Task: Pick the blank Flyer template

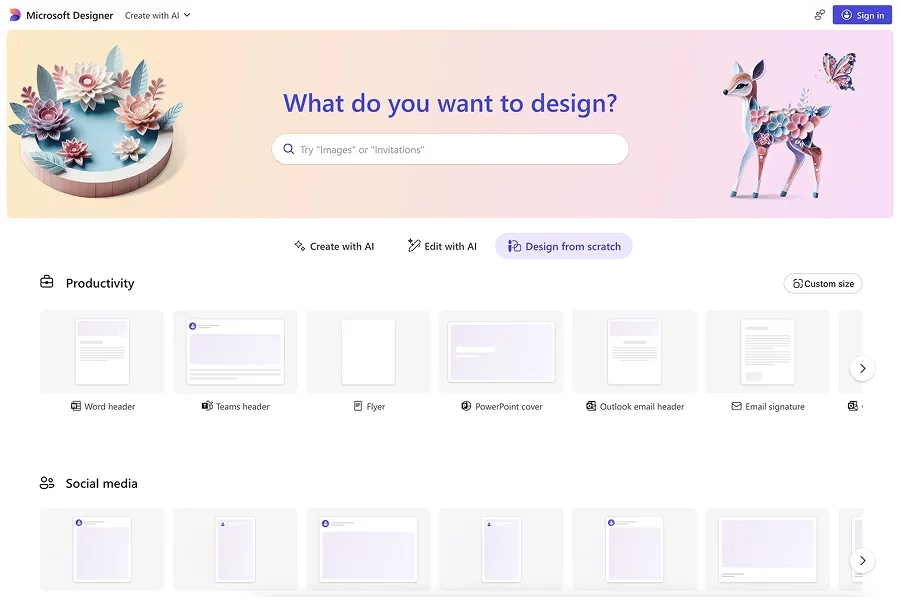Action: point(368,352)
